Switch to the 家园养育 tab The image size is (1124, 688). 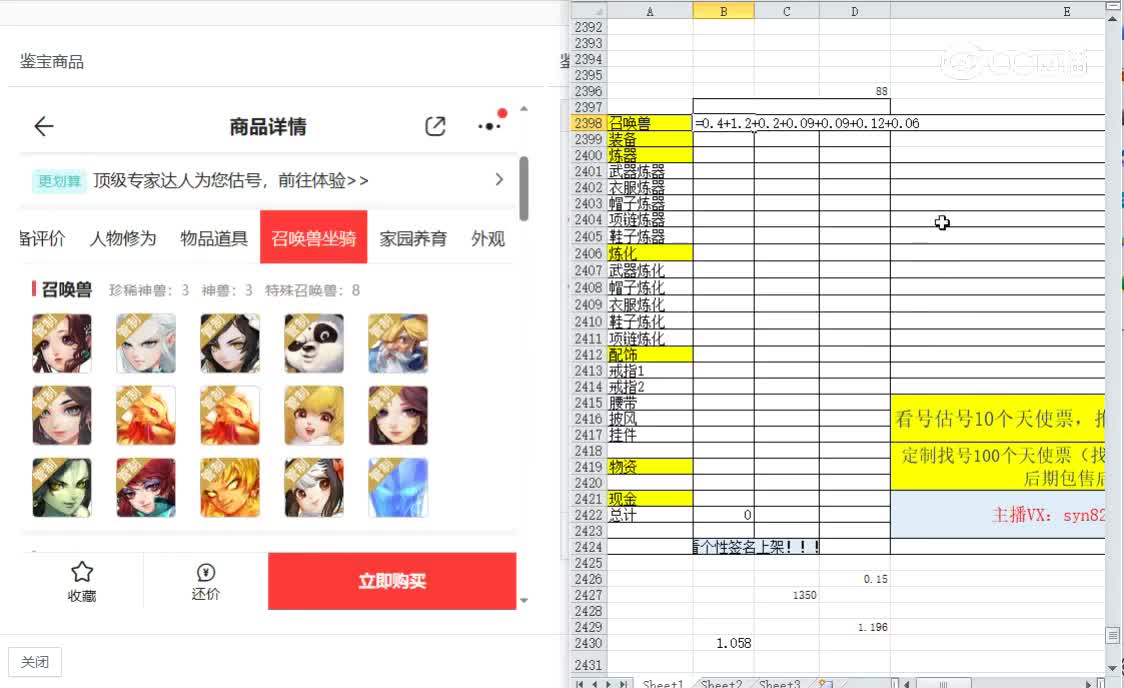(413, 238)
